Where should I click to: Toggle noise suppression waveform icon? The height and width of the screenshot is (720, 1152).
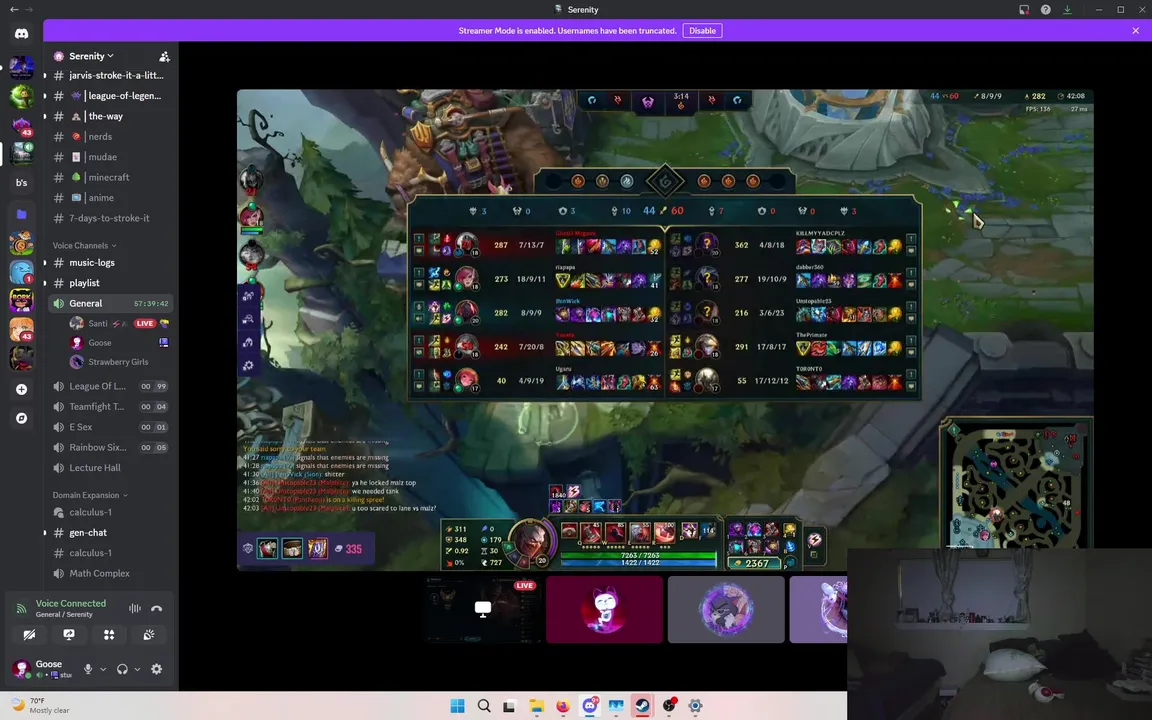coord(134,608)
